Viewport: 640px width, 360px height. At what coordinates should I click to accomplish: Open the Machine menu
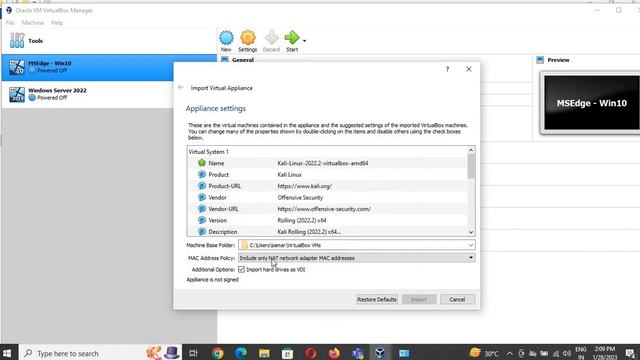pyautogui.click(x=33, y=23)
